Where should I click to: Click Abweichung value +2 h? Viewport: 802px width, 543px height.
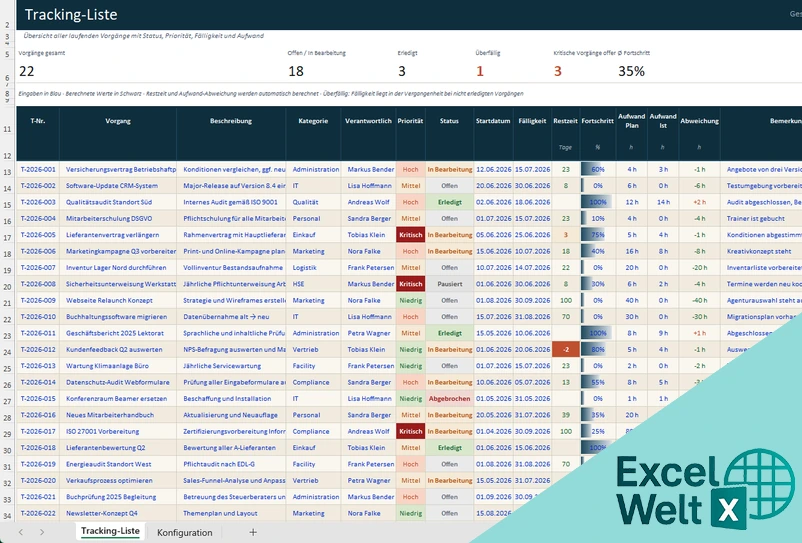click(x=700, y=202)
